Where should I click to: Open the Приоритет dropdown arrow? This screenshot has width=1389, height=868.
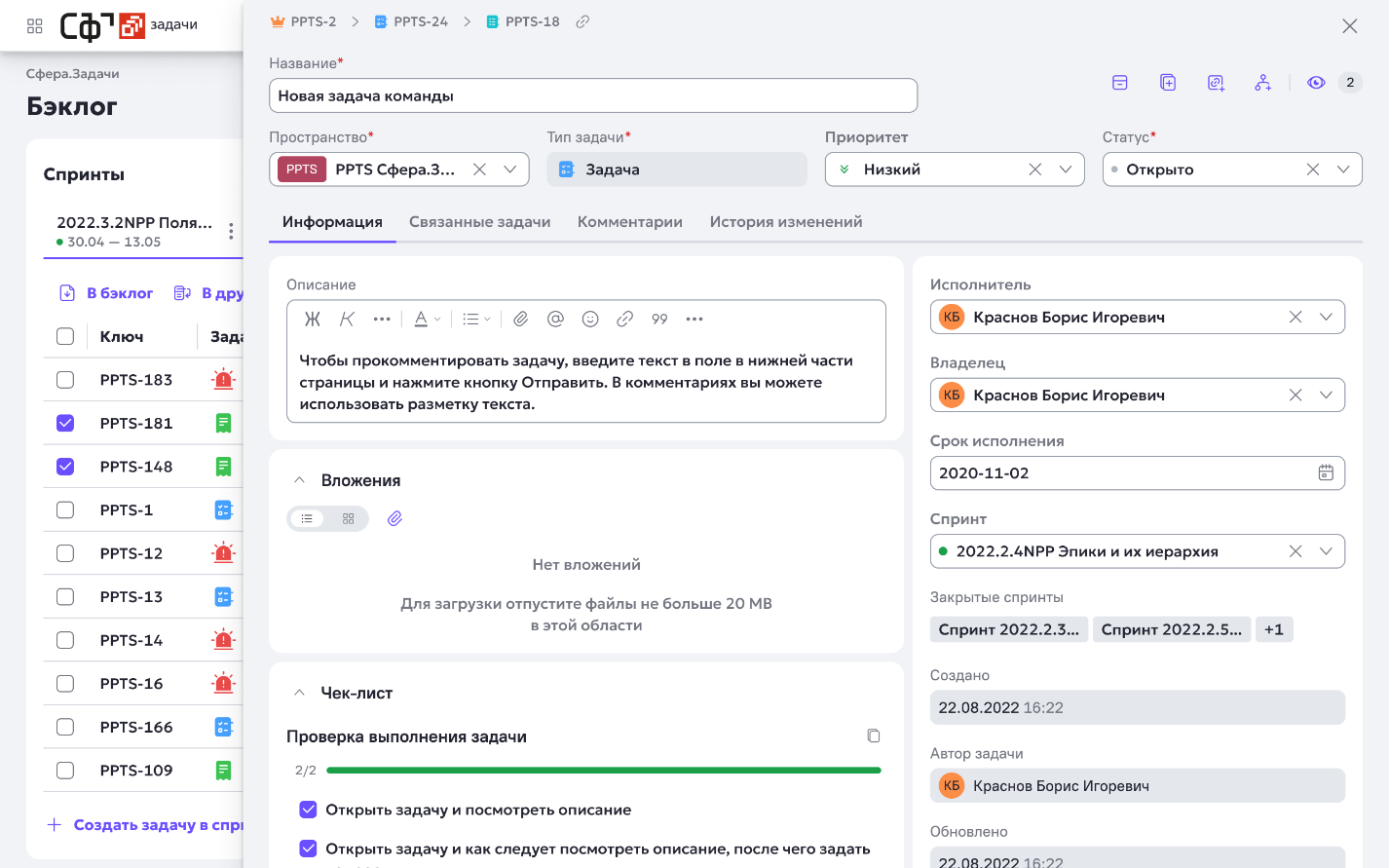coord(1066,170)
